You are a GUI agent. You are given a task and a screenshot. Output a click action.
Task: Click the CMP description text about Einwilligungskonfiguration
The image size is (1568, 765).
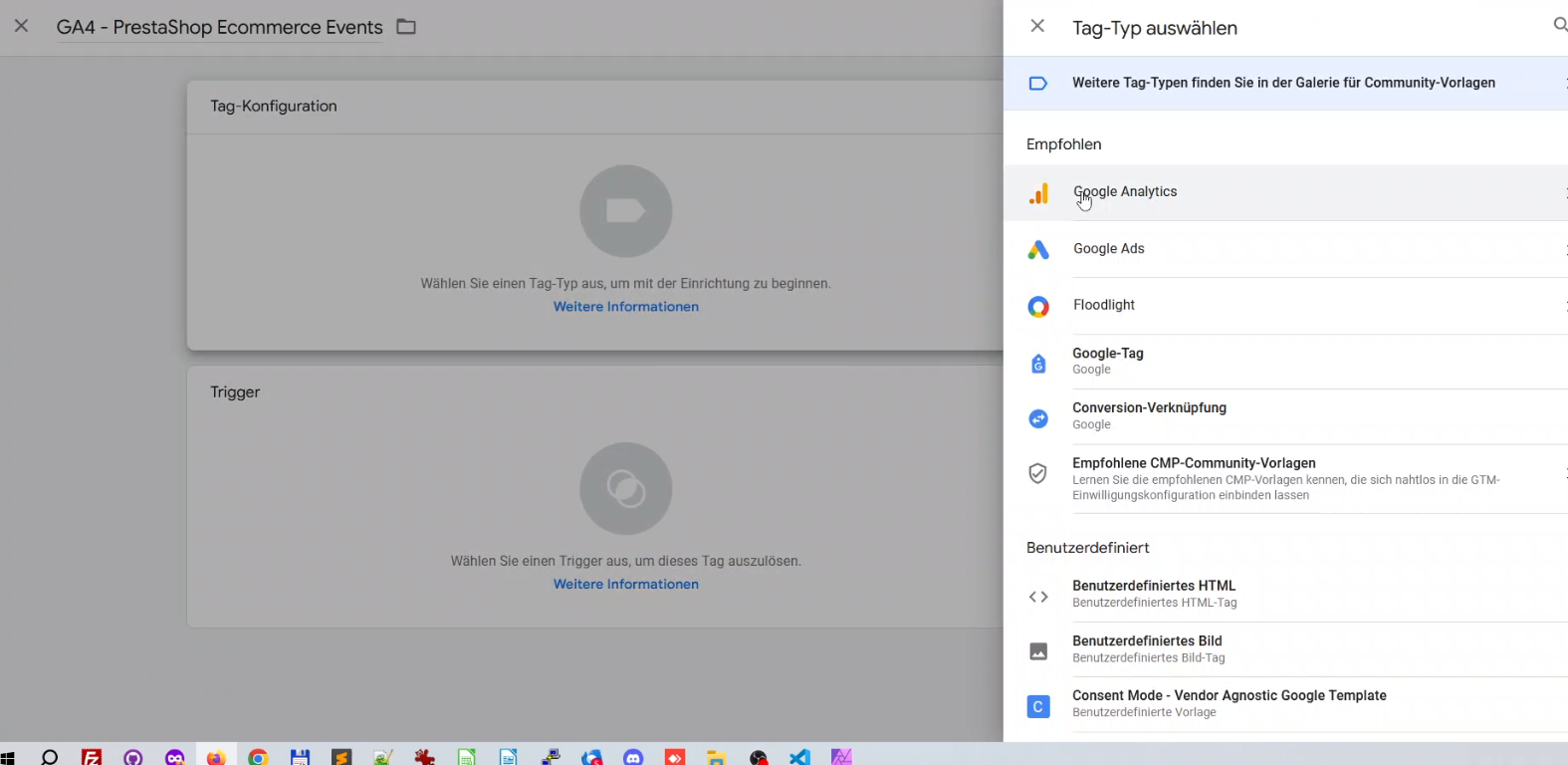1285,487
